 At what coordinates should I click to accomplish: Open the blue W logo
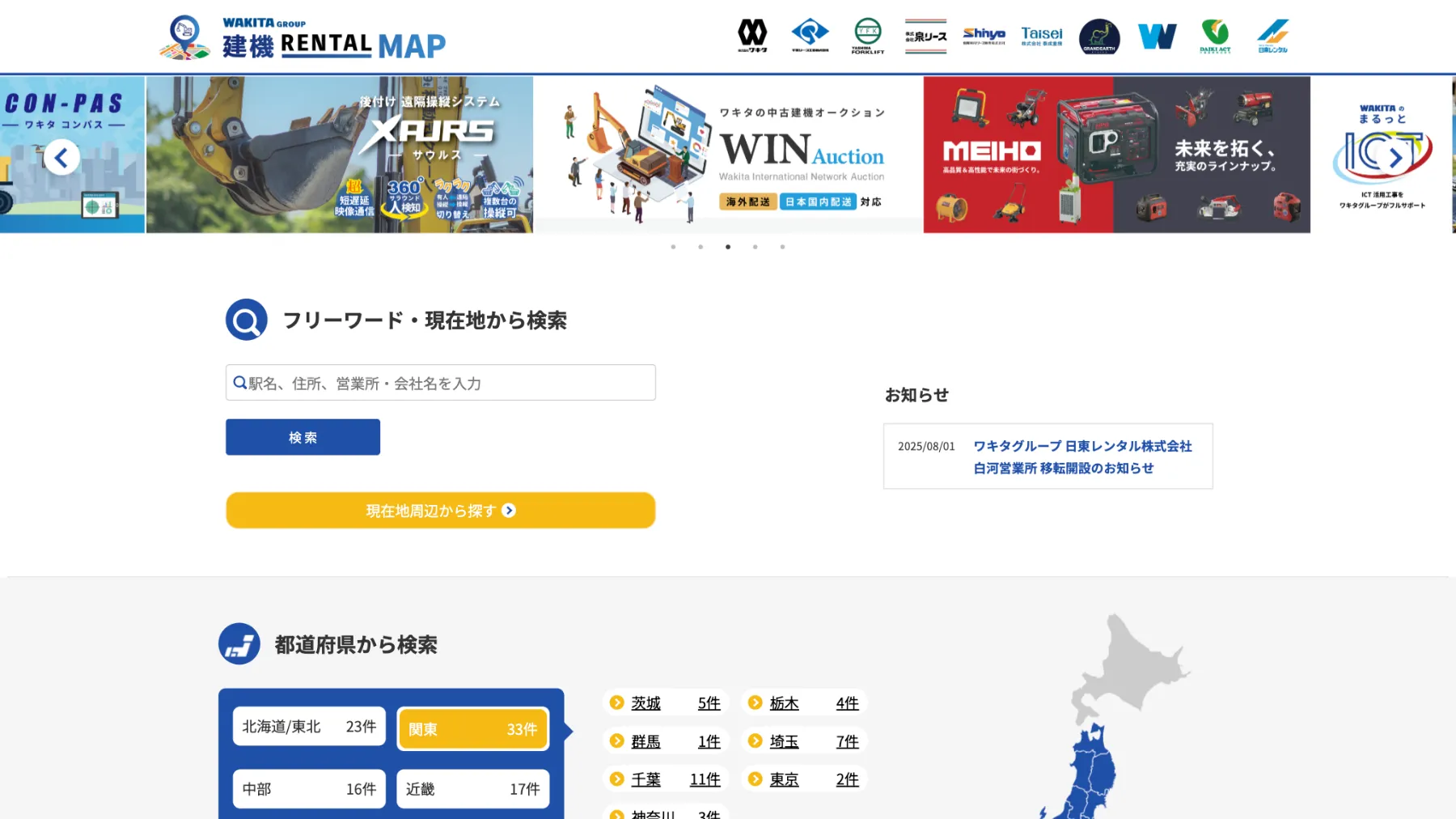click(x=1158, y=36)
